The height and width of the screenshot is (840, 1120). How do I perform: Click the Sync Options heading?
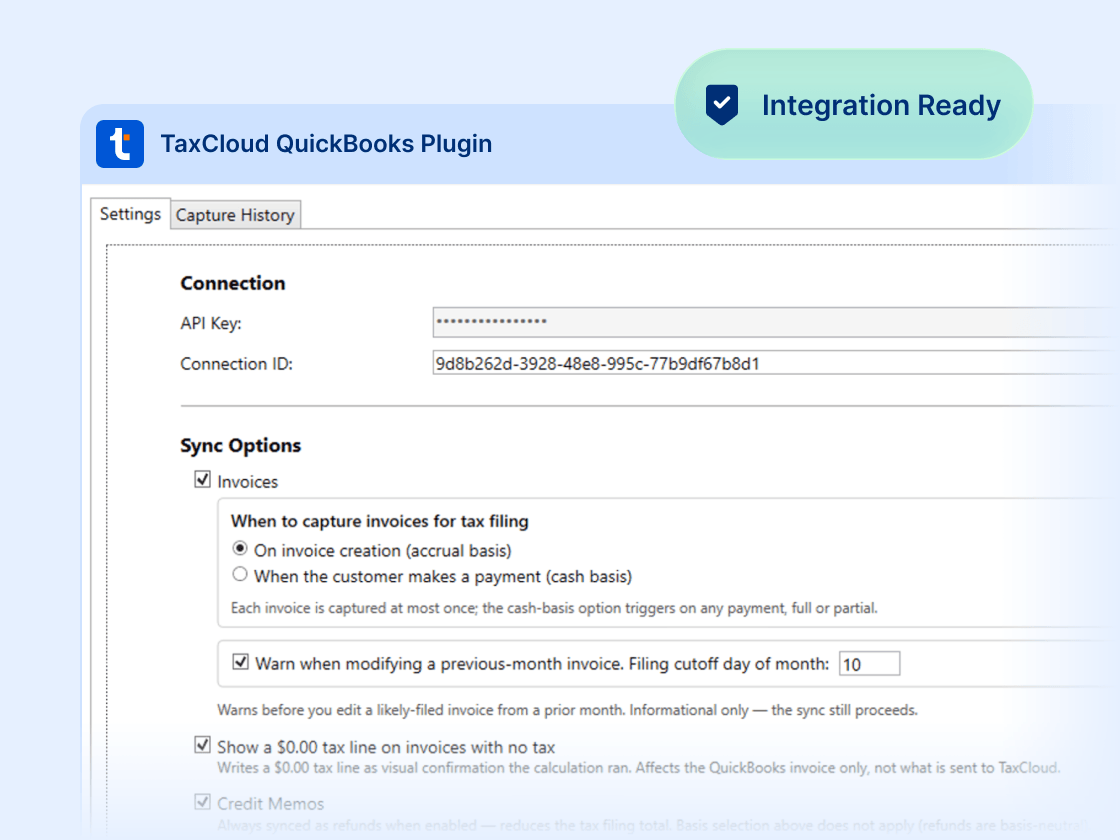[x=241, y=446]
